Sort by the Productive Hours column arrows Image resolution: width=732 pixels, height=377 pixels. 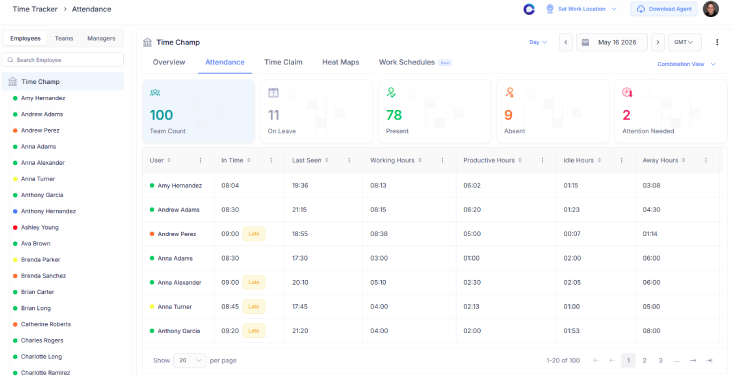point(521,160)
